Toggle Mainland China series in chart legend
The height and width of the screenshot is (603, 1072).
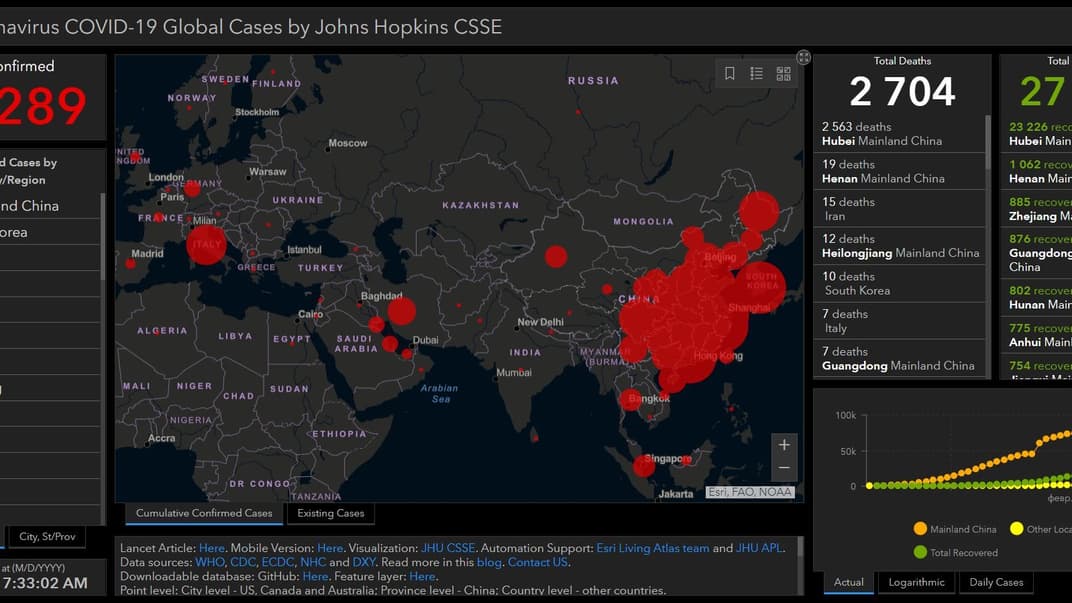[955, 529]
